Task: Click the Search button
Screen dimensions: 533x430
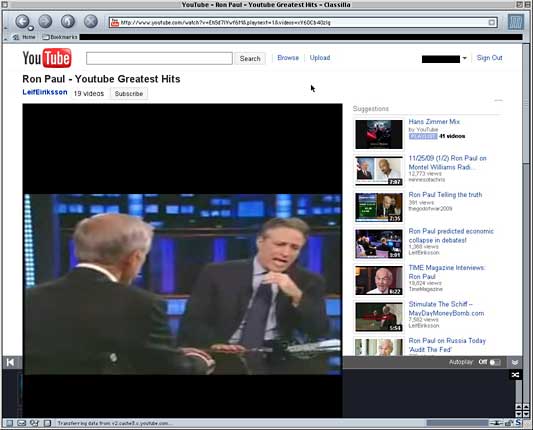Action: point(250,58)
